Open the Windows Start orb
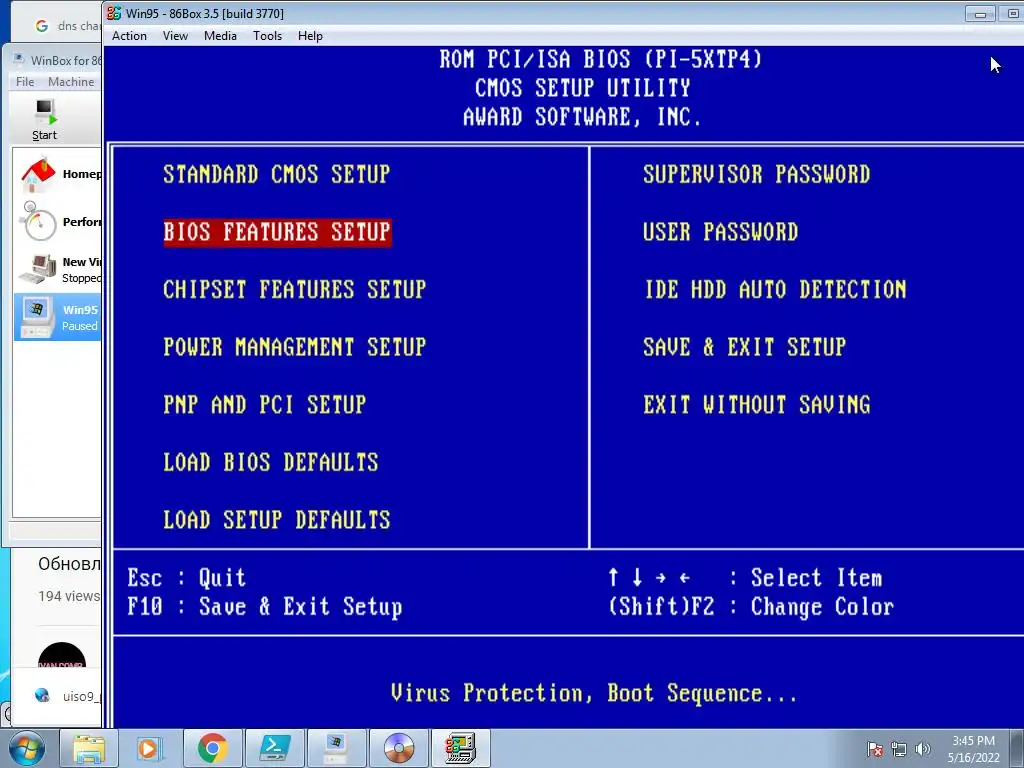Image resolution: width=1024 pixels, height=768 pixels. tap(27, 748)
